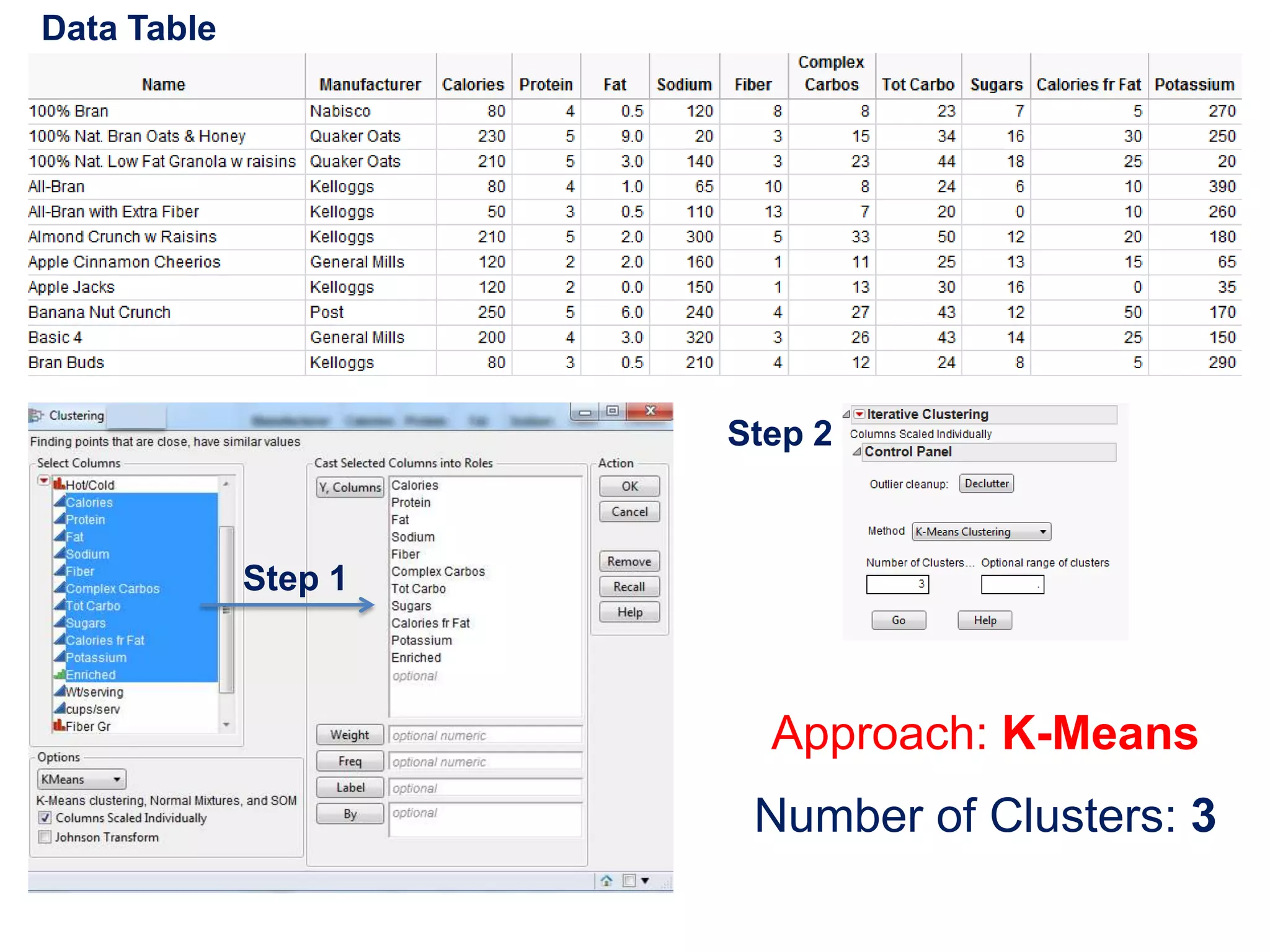Click the continuous icon beside Sugars
Image resolution: width=1270 pixels, height=952 pixels.
[x=60, y=622]
